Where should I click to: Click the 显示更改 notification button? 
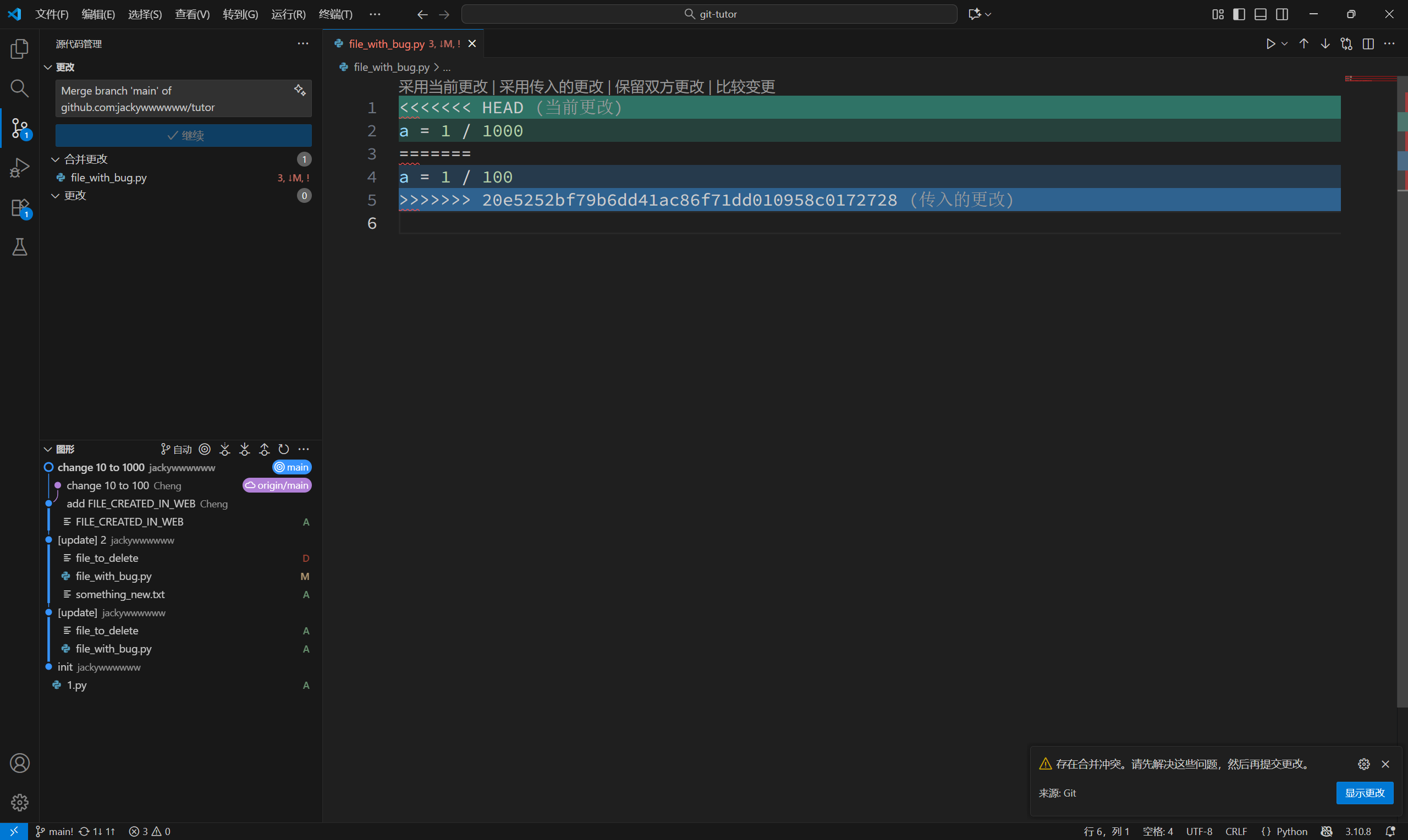(x=1364, y=793)
